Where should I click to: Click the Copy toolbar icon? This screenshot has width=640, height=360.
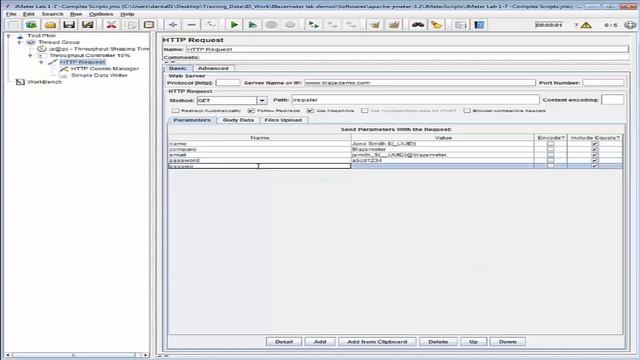pos(130,25)
